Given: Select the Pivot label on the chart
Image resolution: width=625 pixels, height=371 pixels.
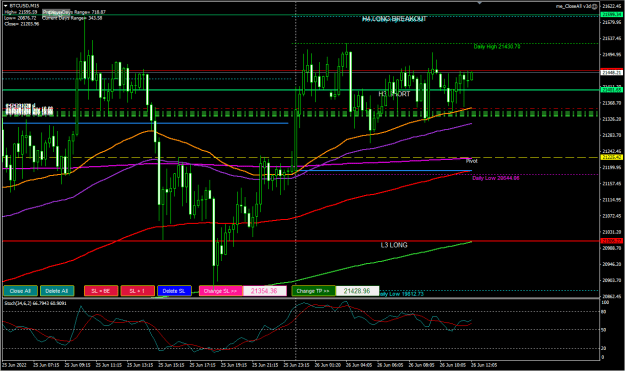Looking at the screenshot, I should (x=472, y=161).
